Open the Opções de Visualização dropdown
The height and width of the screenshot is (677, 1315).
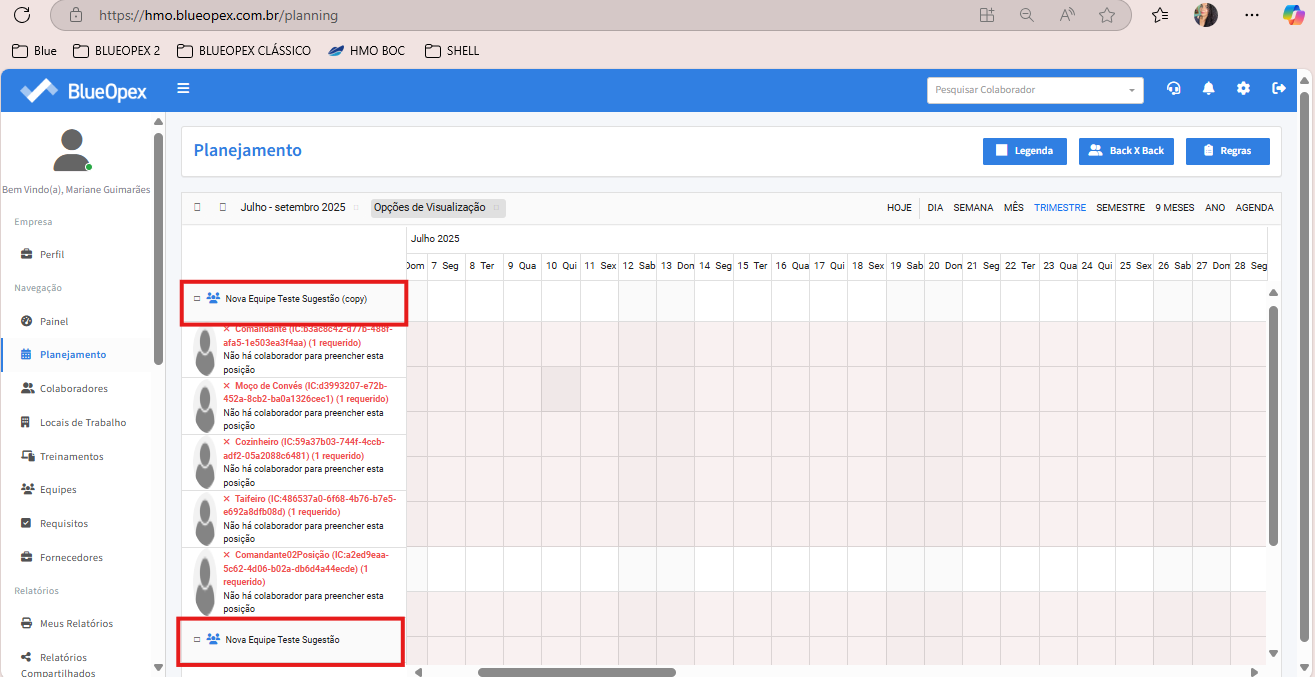tap(438, 208)
